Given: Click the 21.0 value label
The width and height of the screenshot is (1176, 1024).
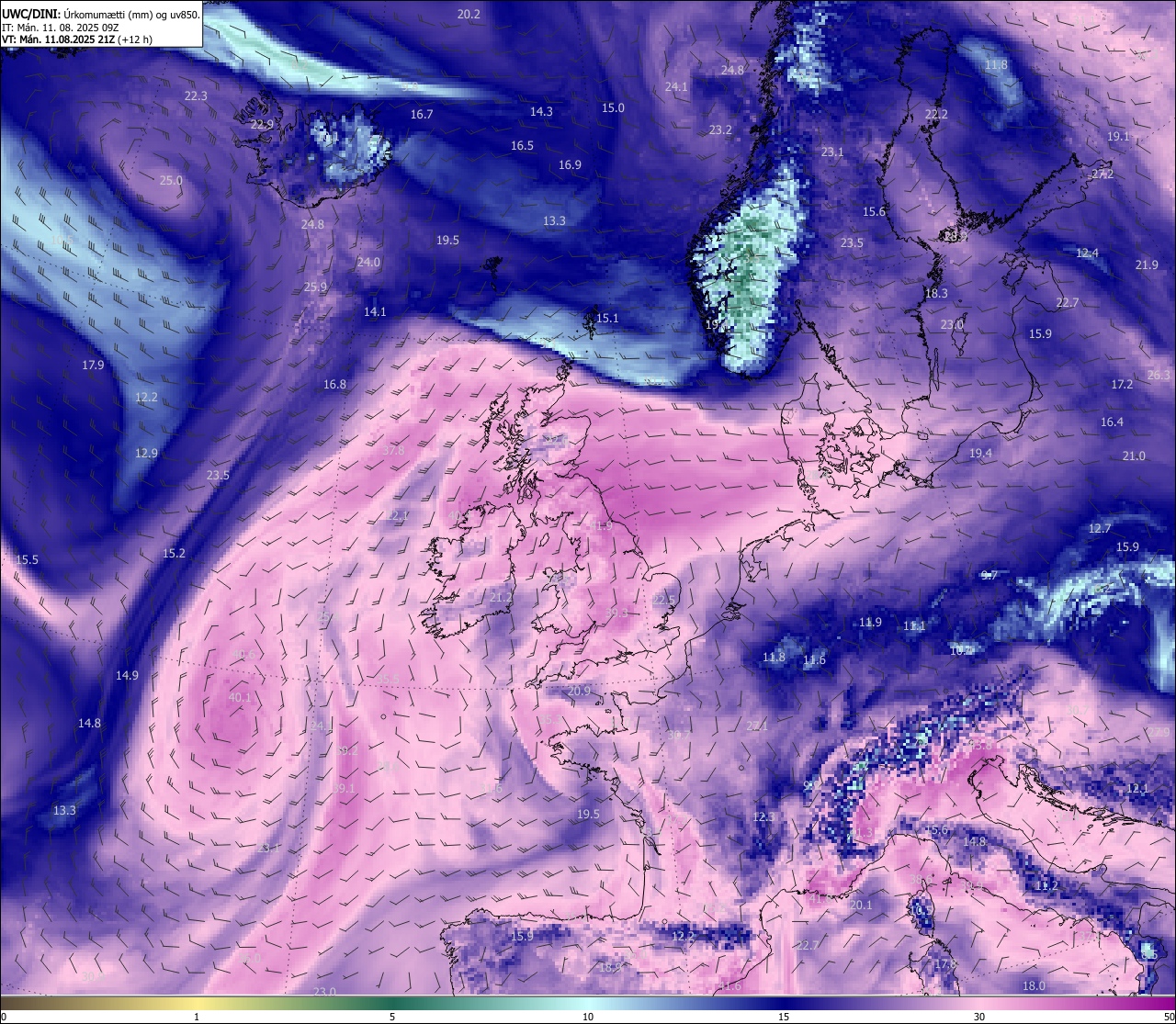Looking at the screenshot, I should [x=1134, y=456].
